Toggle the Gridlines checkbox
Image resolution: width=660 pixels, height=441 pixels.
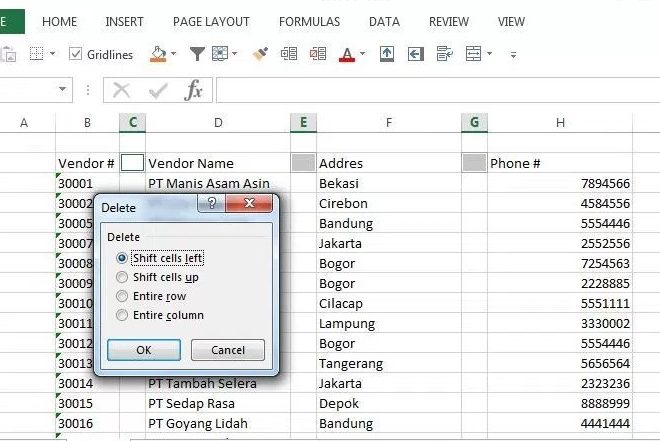coord(75,54)
